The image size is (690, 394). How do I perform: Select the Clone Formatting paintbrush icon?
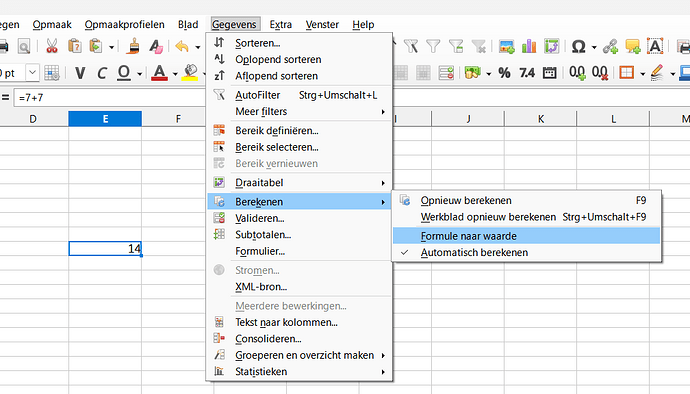[133, 46]
